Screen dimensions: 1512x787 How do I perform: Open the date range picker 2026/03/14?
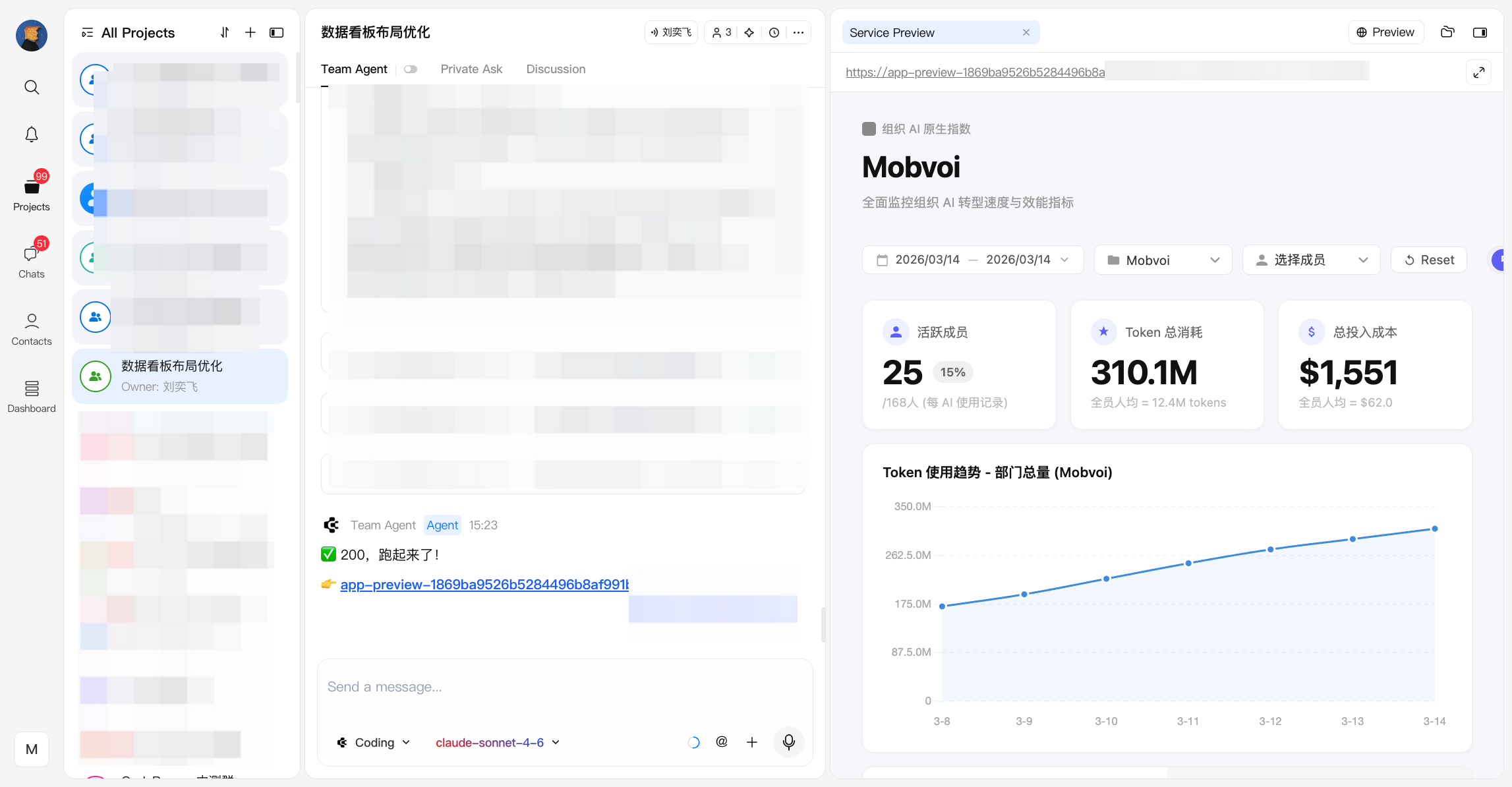click(x=973, y=260)
